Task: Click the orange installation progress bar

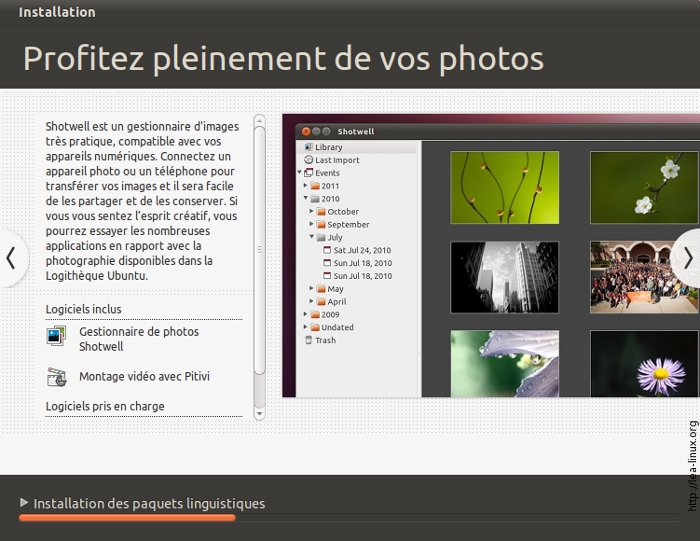Action: 127,518
